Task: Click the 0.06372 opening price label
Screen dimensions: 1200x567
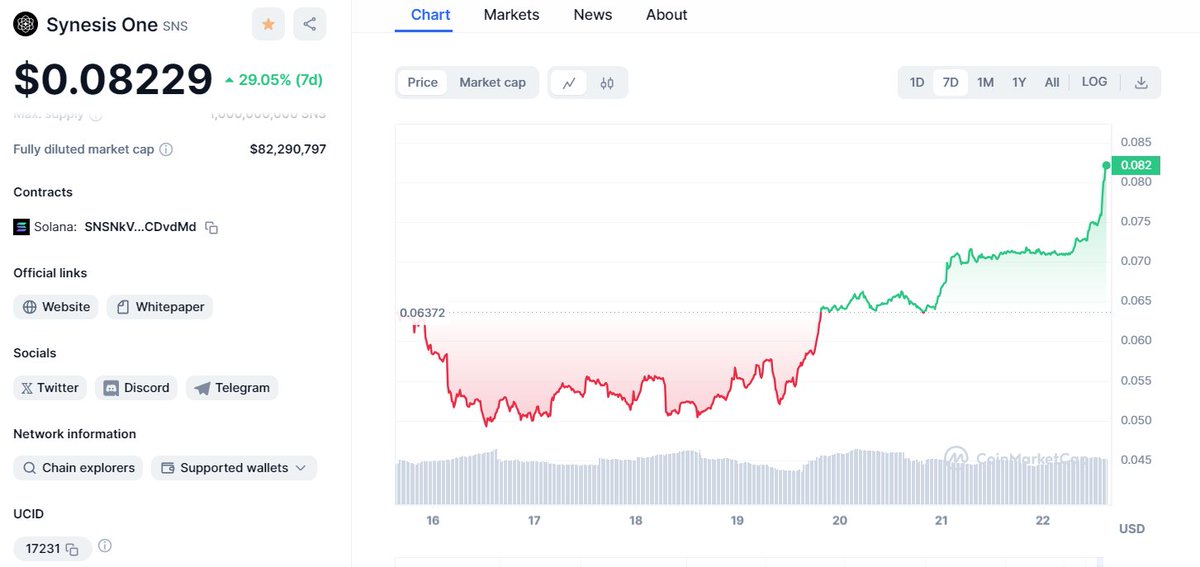Action: (x=422, y=313)
